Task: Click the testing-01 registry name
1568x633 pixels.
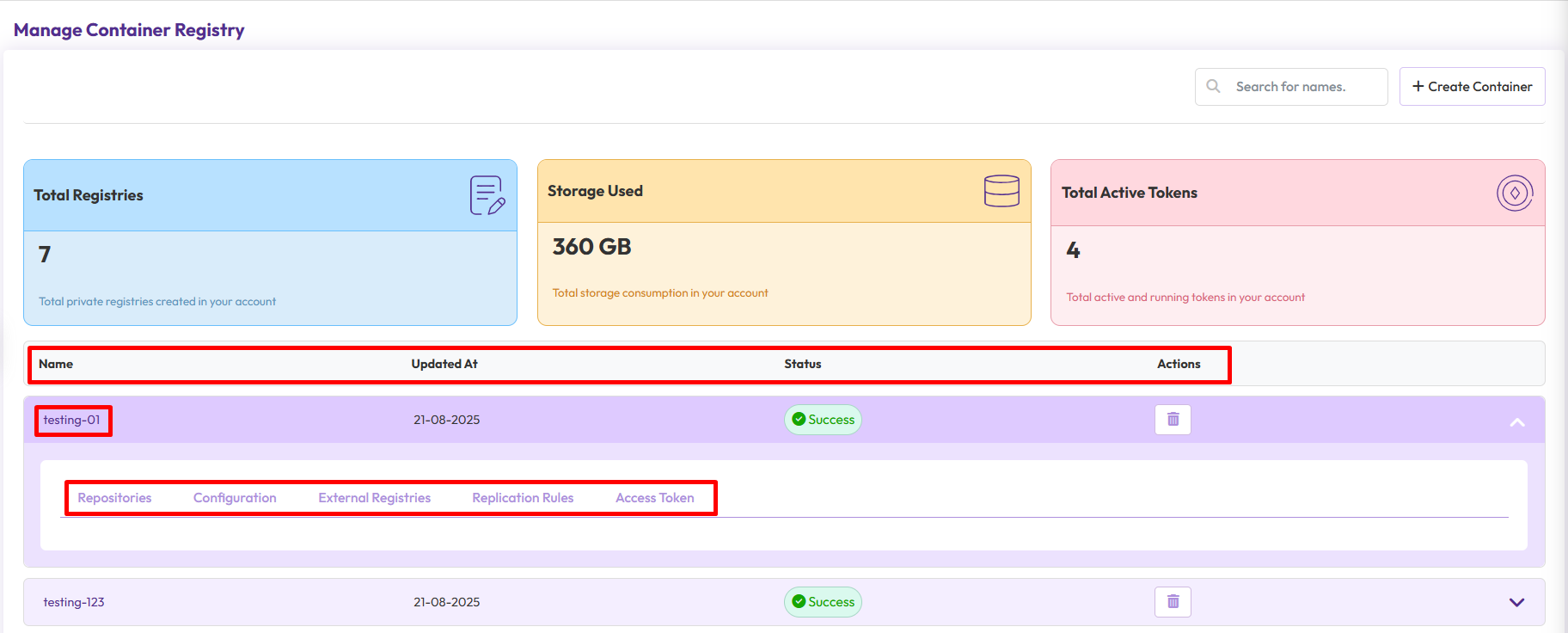Action: tap(72, 420)
